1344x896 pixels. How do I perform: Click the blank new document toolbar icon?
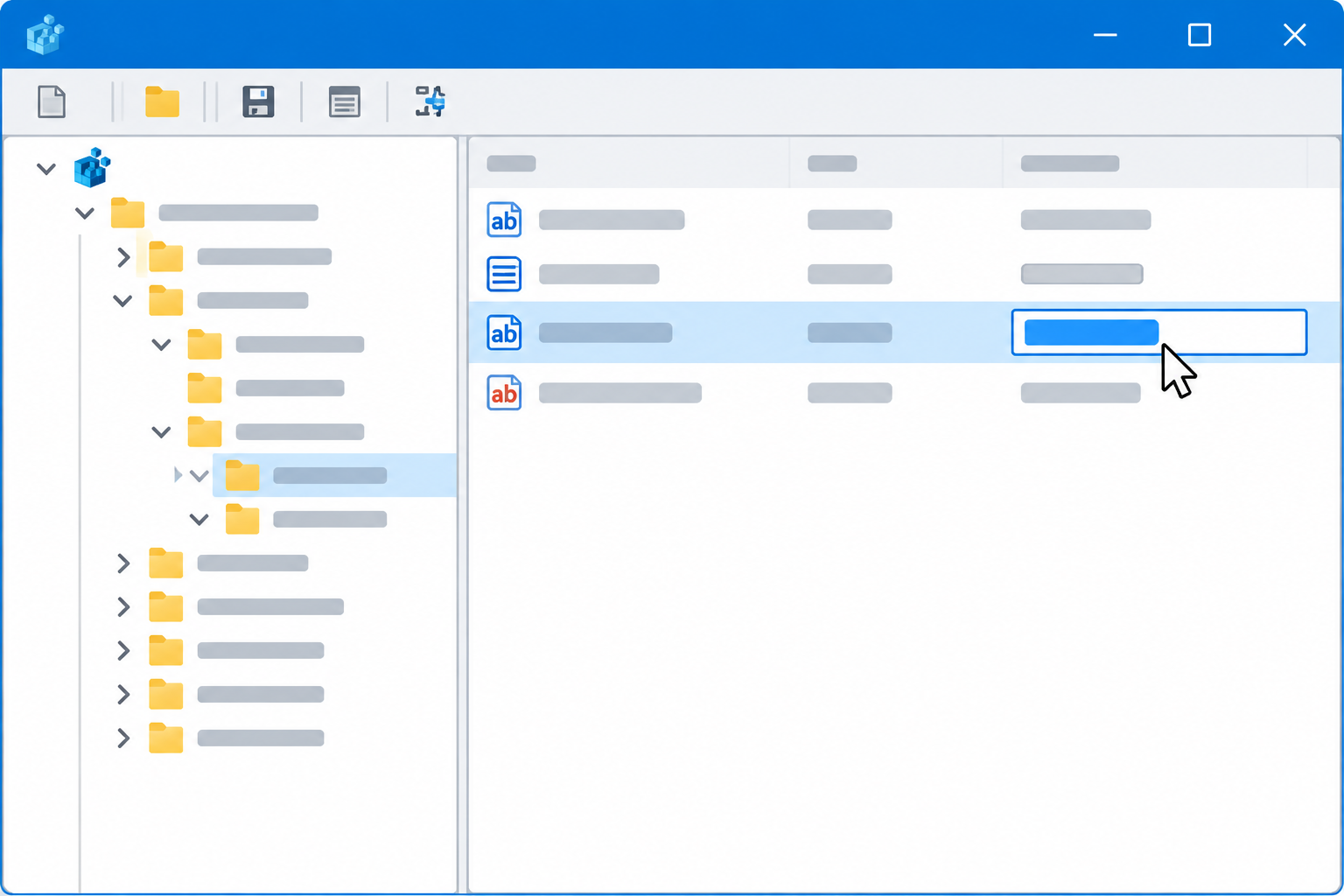coord(52,101)
